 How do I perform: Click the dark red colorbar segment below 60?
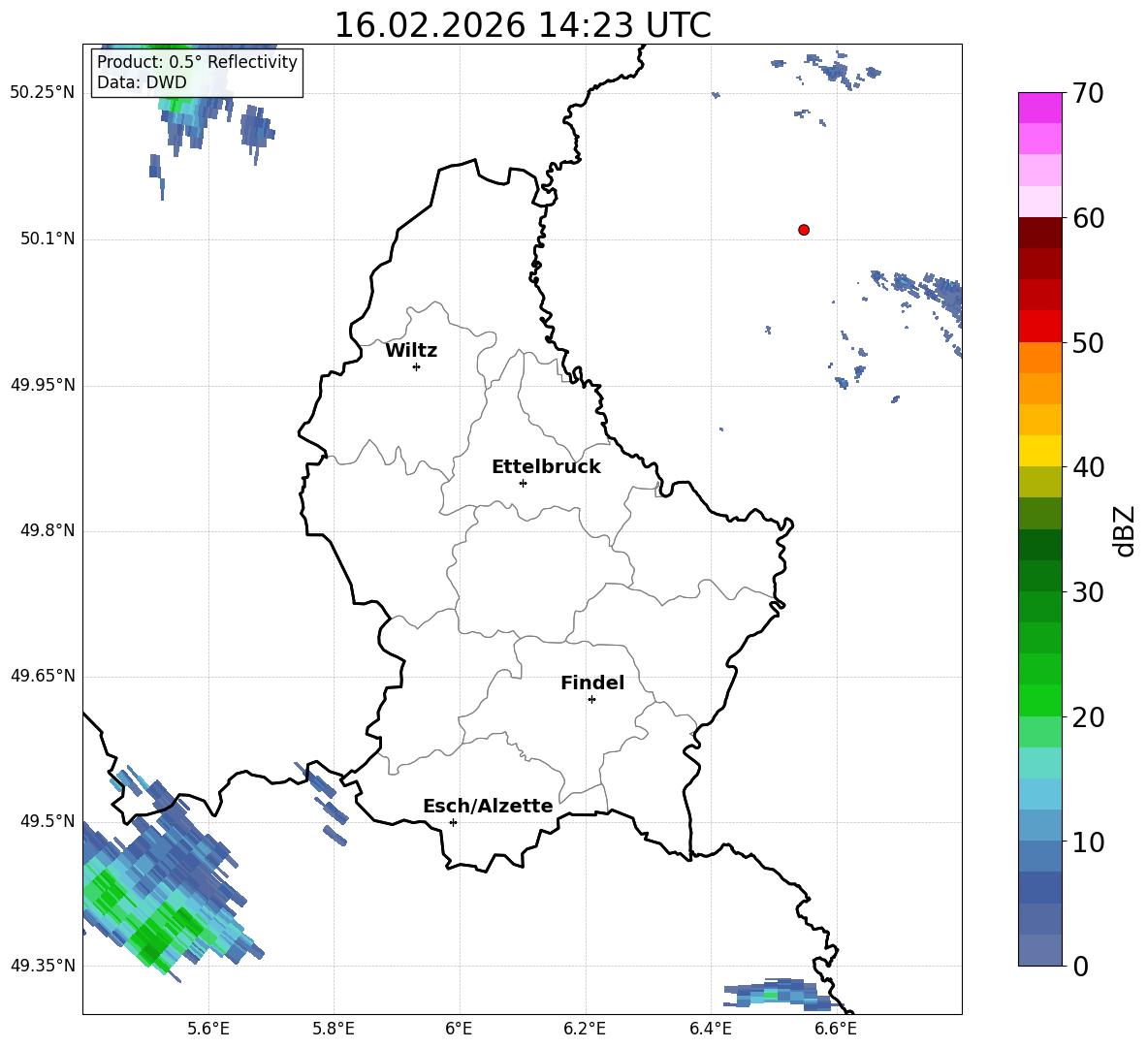tap(1039, 233)
